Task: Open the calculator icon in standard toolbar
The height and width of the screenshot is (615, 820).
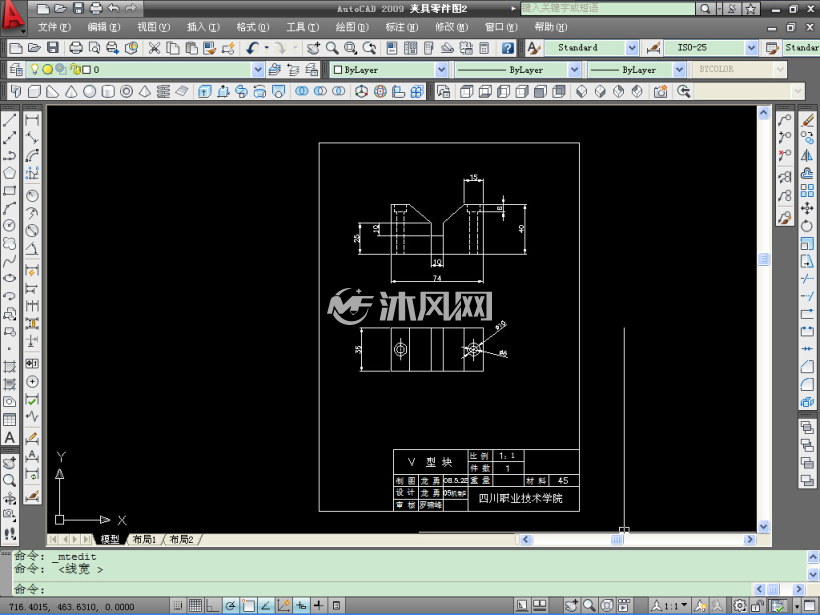Action: click(484, 48)
